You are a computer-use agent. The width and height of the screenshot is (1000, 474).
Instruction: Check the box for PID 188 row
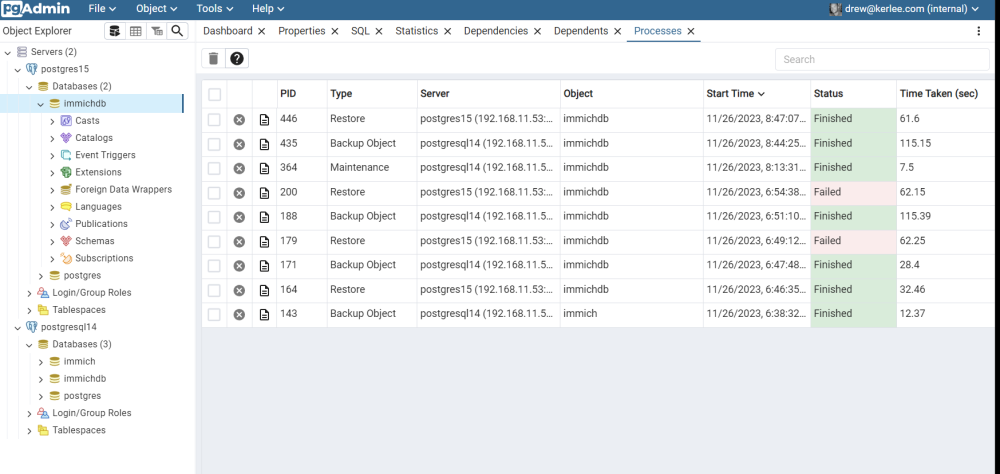214,216
